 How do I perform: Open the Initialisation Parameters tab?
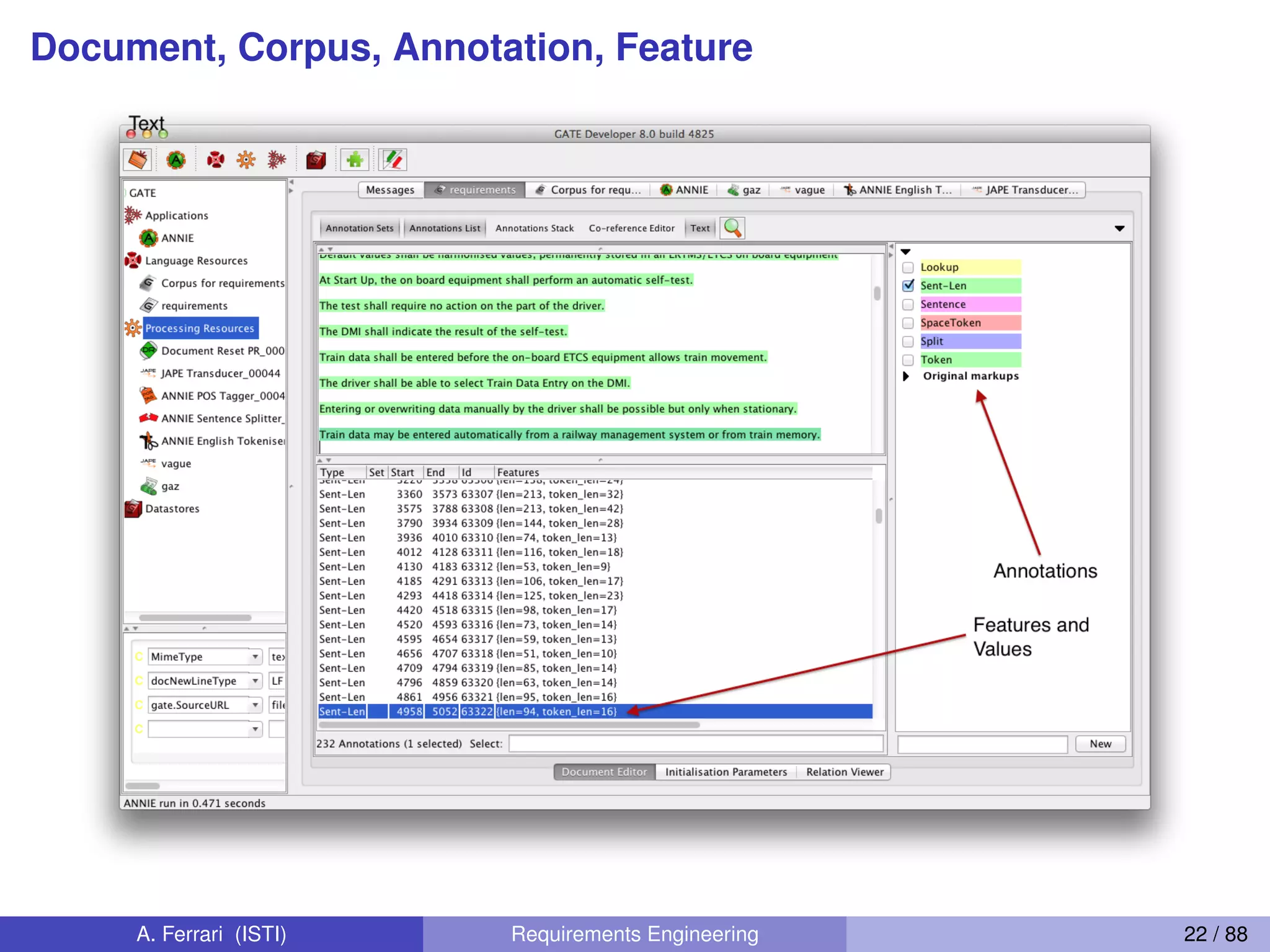[x=726, y=772]
